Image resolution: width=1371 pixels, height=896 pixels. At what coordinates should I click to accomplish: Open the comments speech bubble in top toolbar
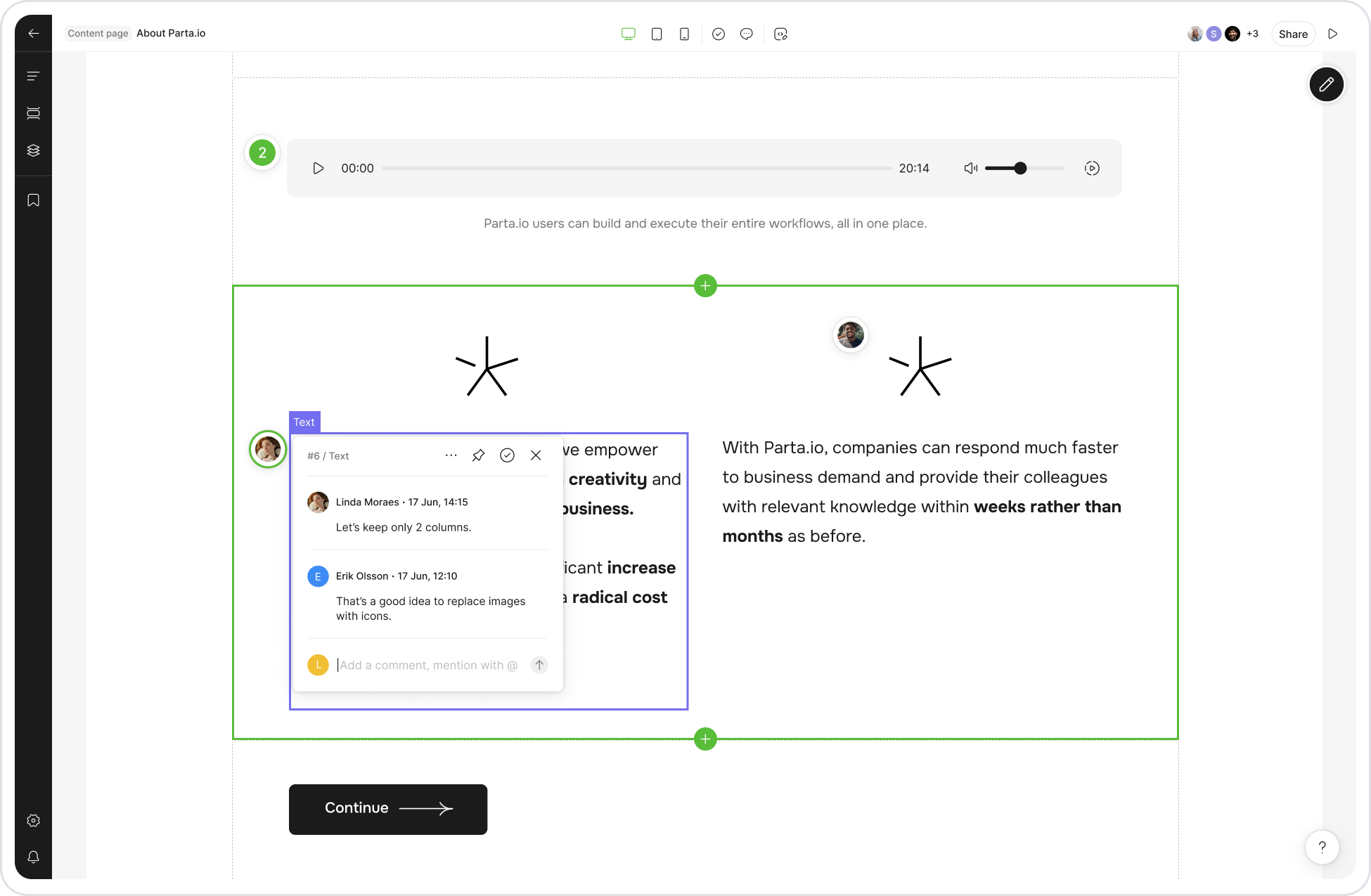coord(746,34)
